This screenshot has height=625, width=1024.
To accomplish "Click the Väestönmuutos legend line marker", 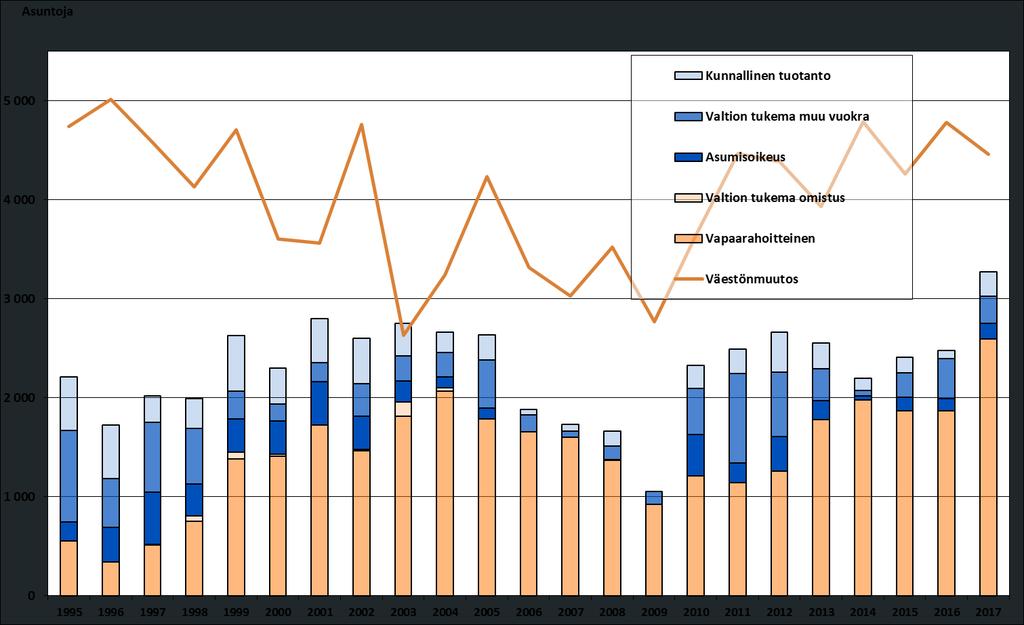I will point(688,279).
